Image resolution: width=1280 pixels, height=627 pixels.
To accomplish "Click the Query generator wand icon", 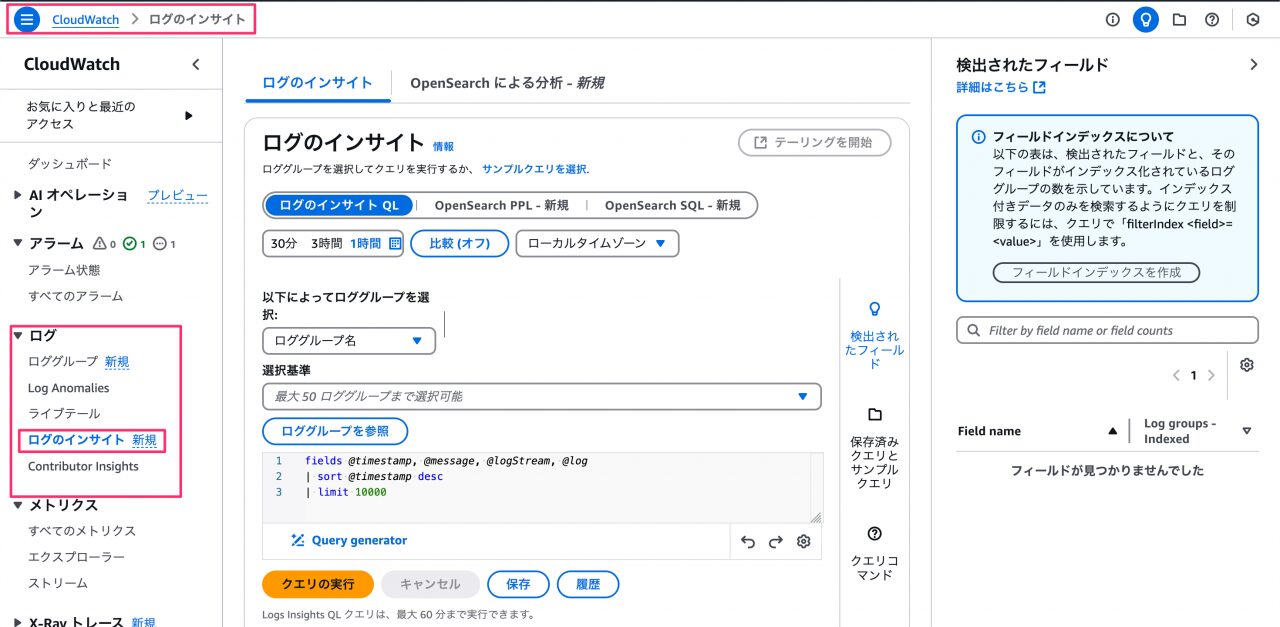I will (x=297, y=540).
